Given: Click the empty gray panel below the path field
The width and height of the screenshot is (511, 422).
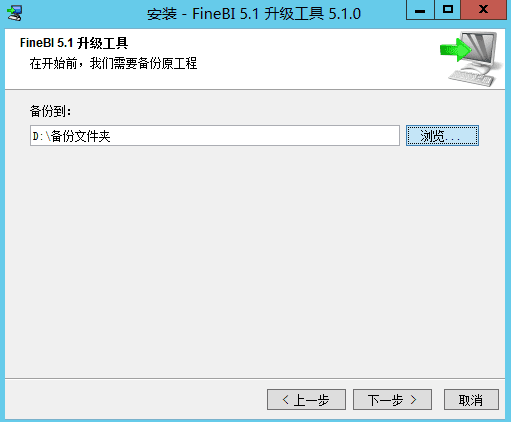Looking at the screenshot, I should 255,262.
